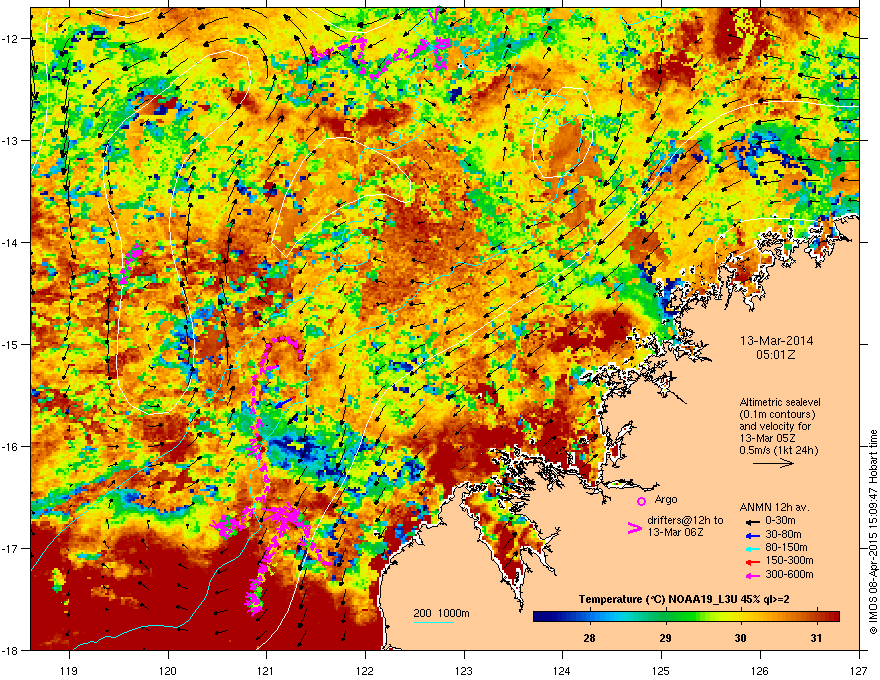
Task: Click the 30 label on temperature scale
Action: 741,638
